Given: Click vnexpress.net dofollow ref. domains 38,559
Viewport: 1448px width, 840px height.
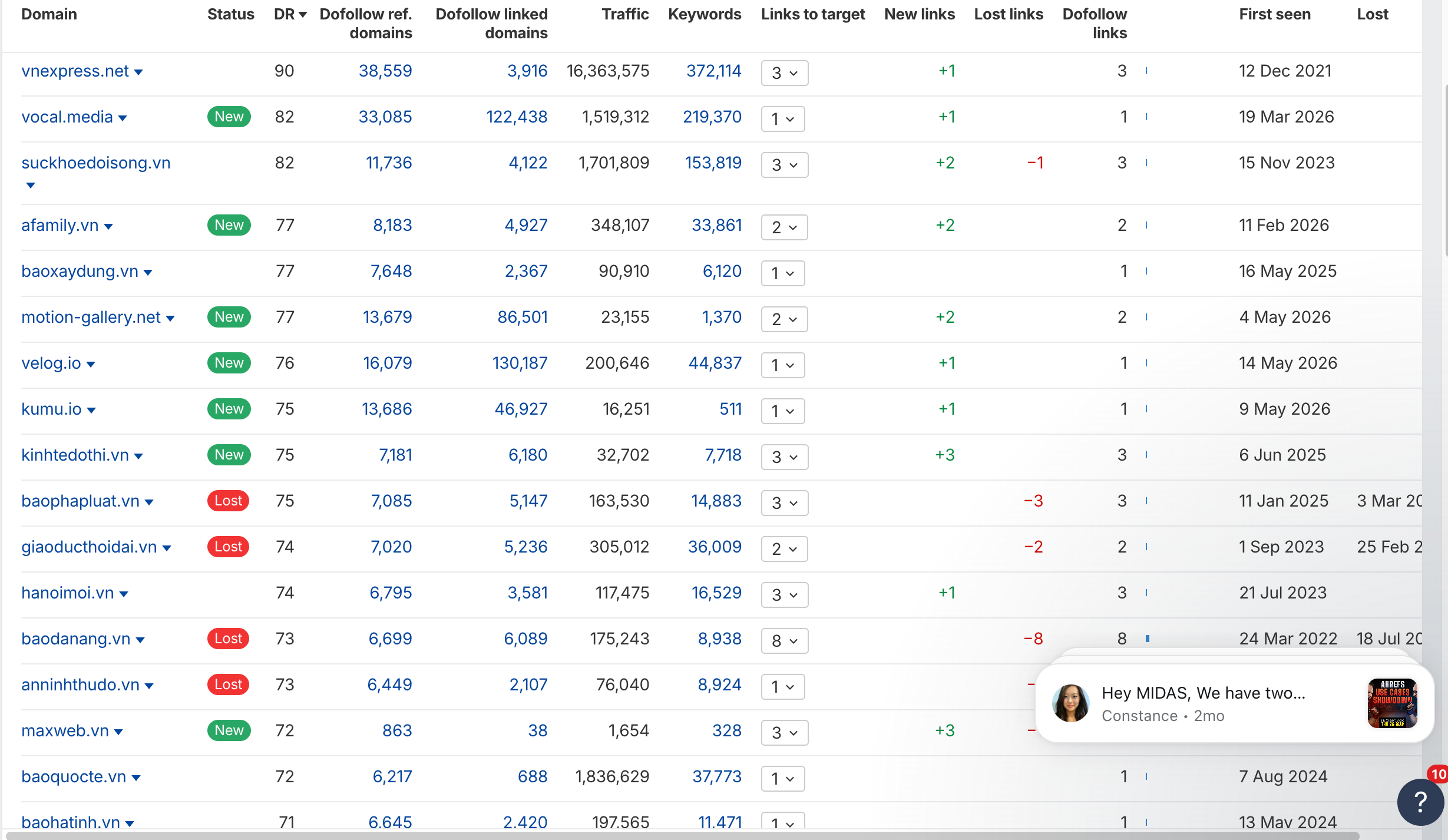Looking at the screenshot, I should pyautogui.click(x=385, y=71).
